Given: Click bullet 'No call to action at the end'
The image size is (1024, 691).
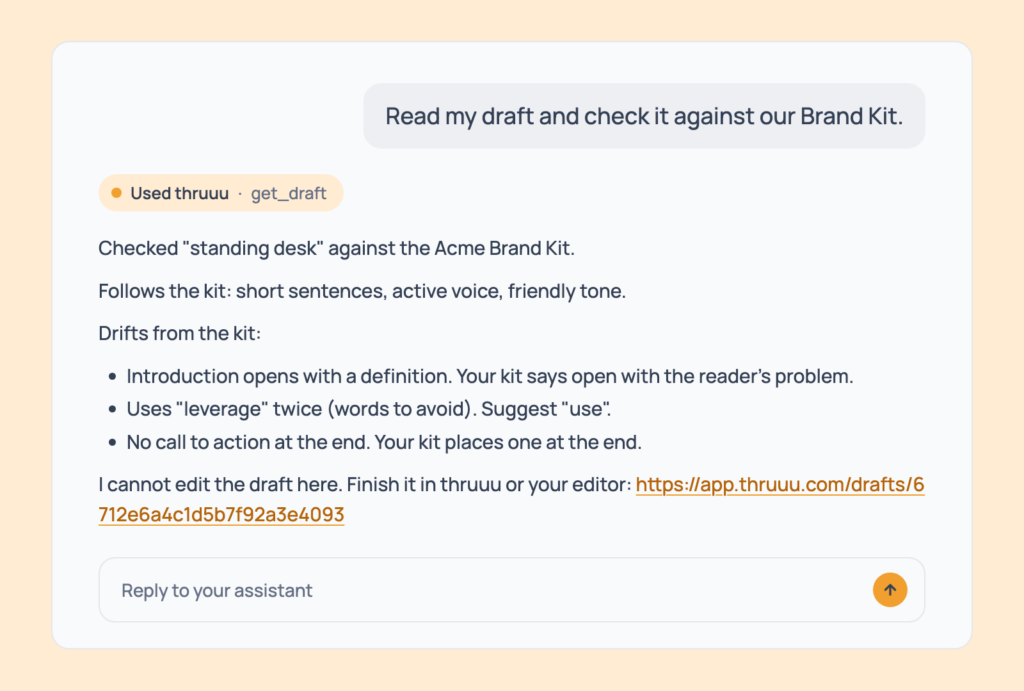Looking at the screenshot, I should point(384,442).
